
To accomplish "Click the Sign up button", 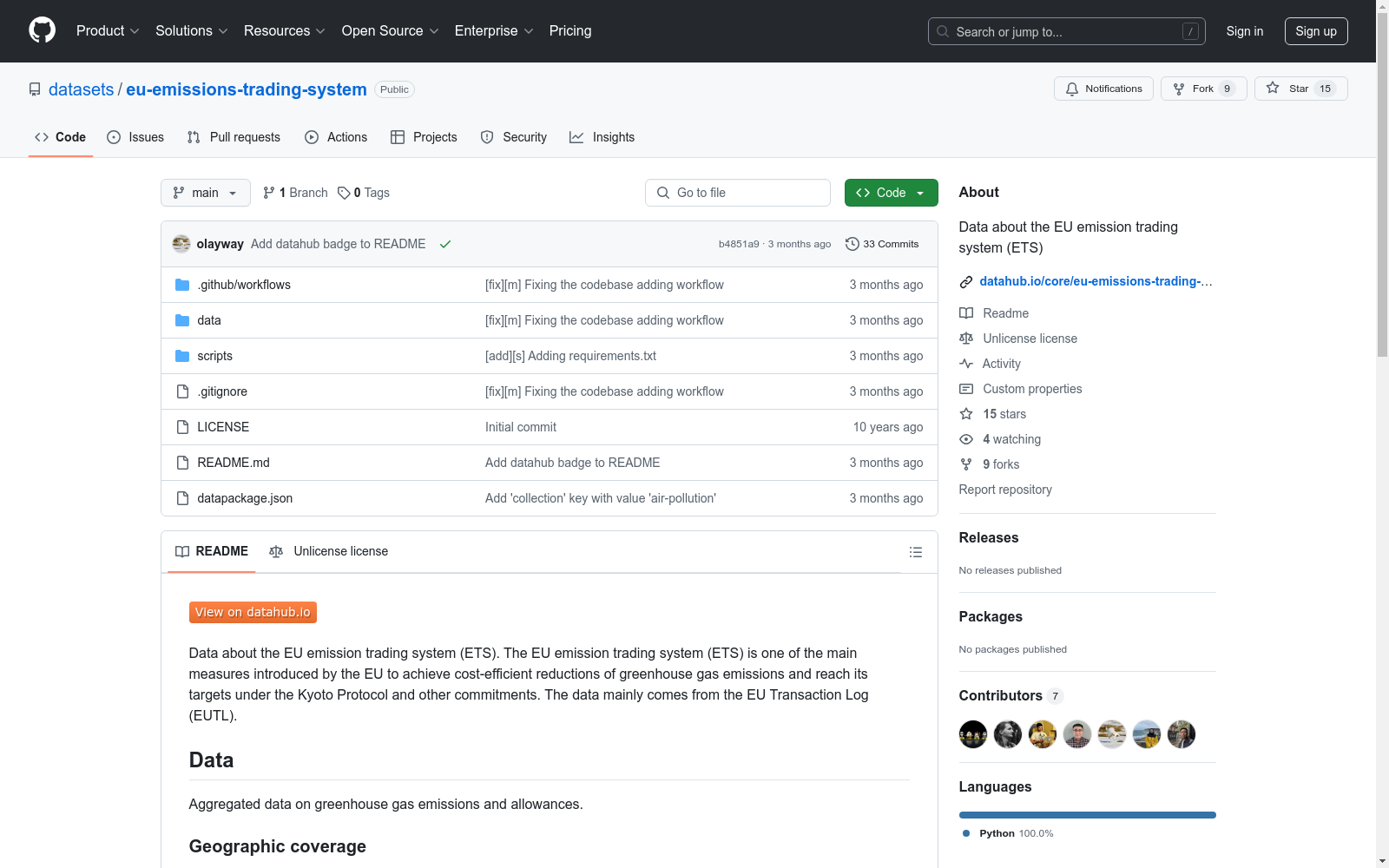I will click(1316, 31).
